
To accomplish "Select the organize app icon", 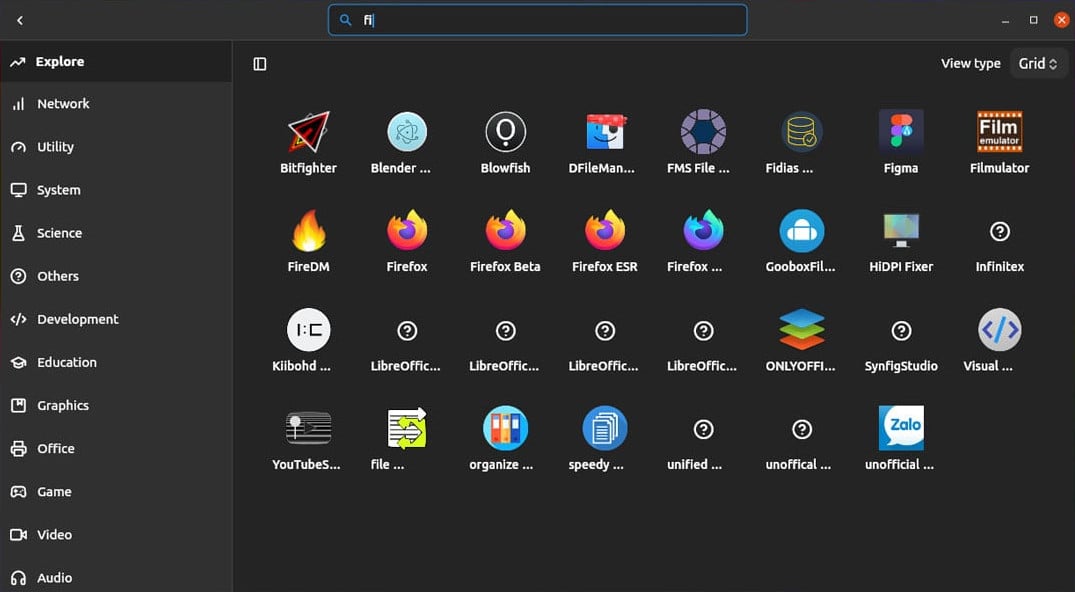I will tap(505, 429).
